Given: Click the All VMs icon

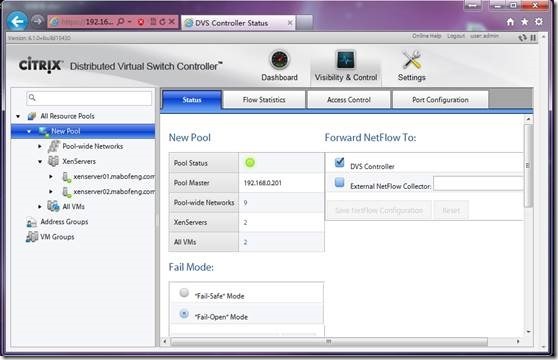Looking at the screenshot, I should coord(53,206).
